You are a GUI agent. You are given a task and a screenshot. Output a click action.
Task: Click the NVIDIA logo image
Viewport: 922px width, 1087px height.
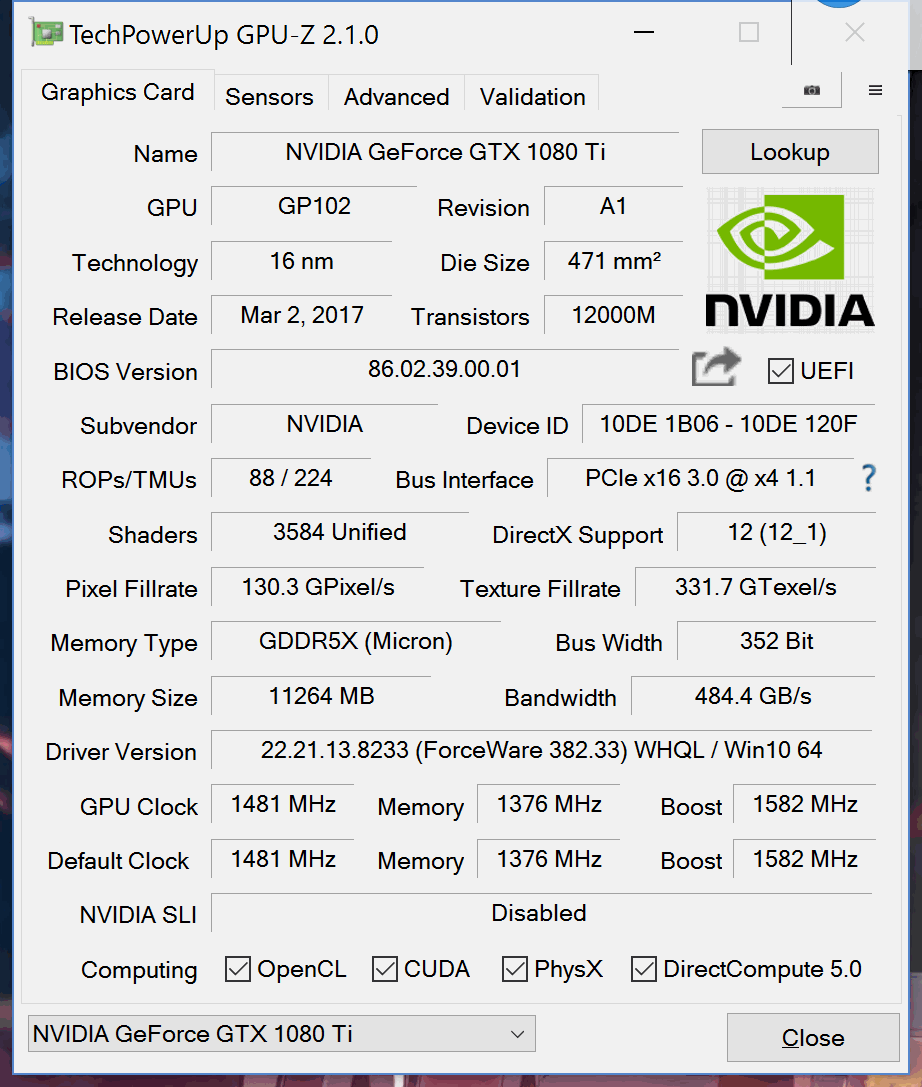point(790,260)
